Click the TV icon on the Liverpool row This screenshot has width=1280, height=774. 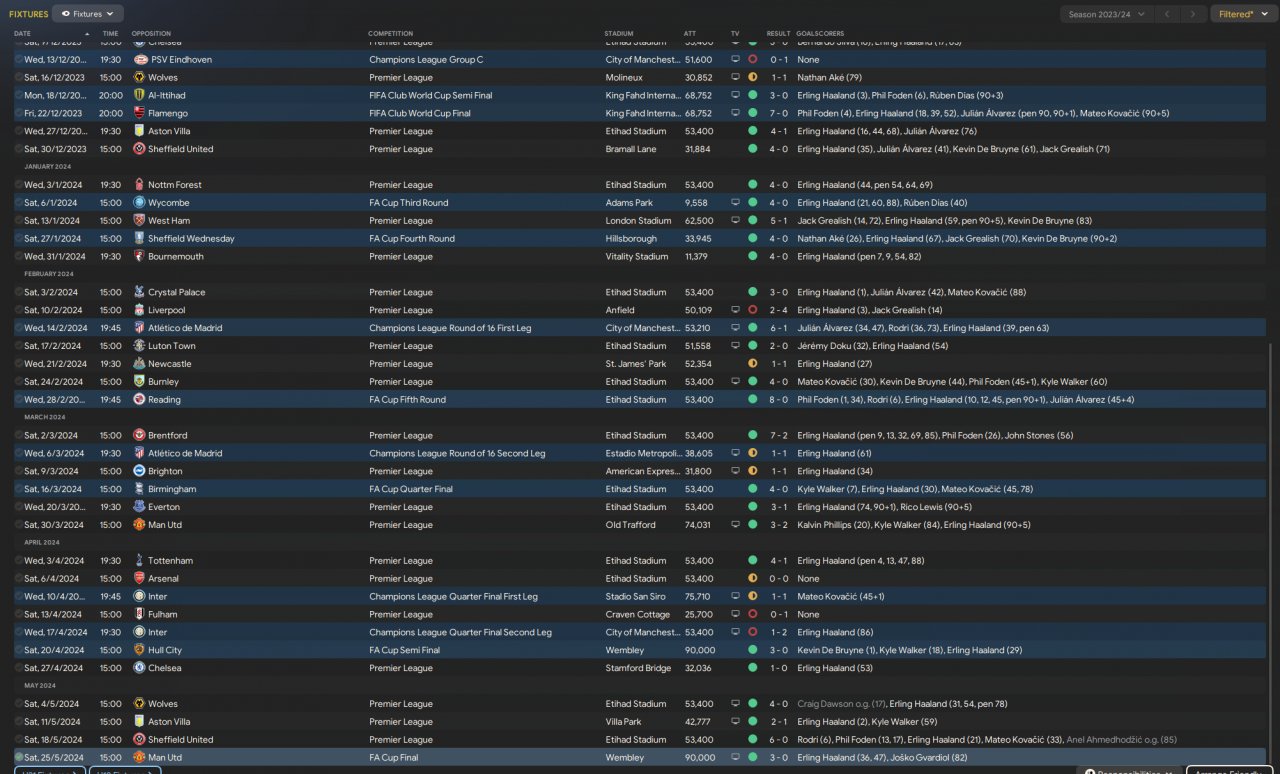pos(736,311)
